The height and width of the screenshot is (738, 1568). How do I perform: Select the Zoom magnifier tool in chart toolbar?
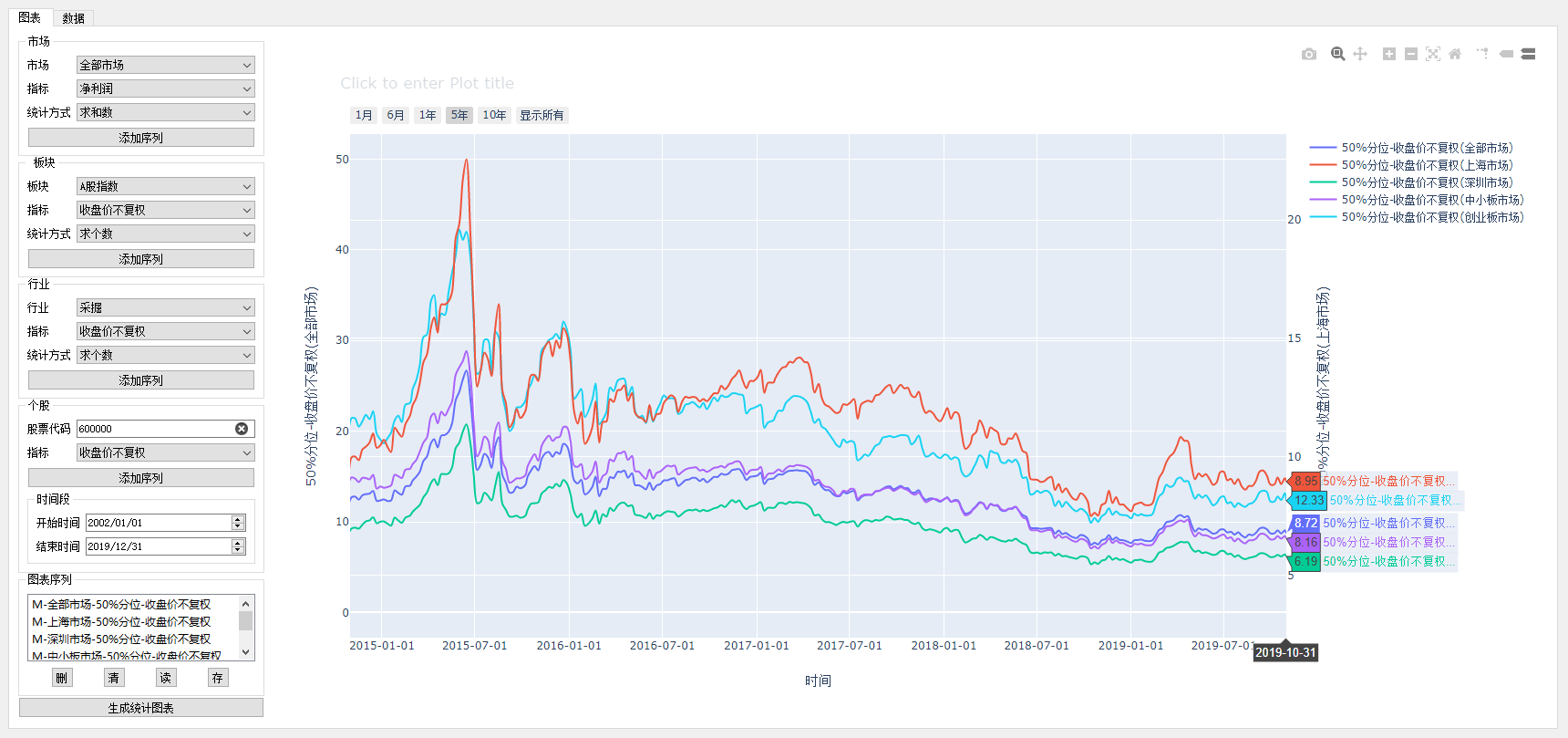(x=1337, y=54)
